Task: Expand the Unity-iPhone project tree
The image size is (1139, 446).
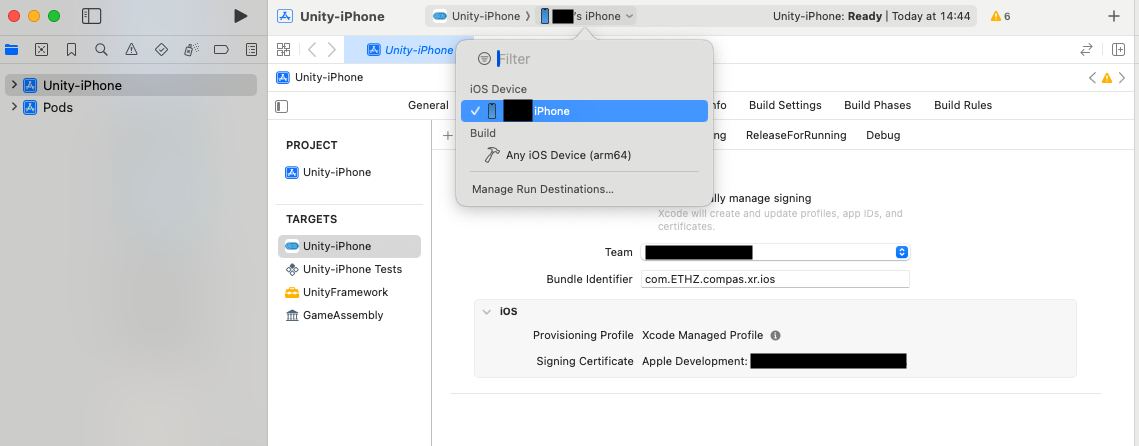Action: [14, 85]
